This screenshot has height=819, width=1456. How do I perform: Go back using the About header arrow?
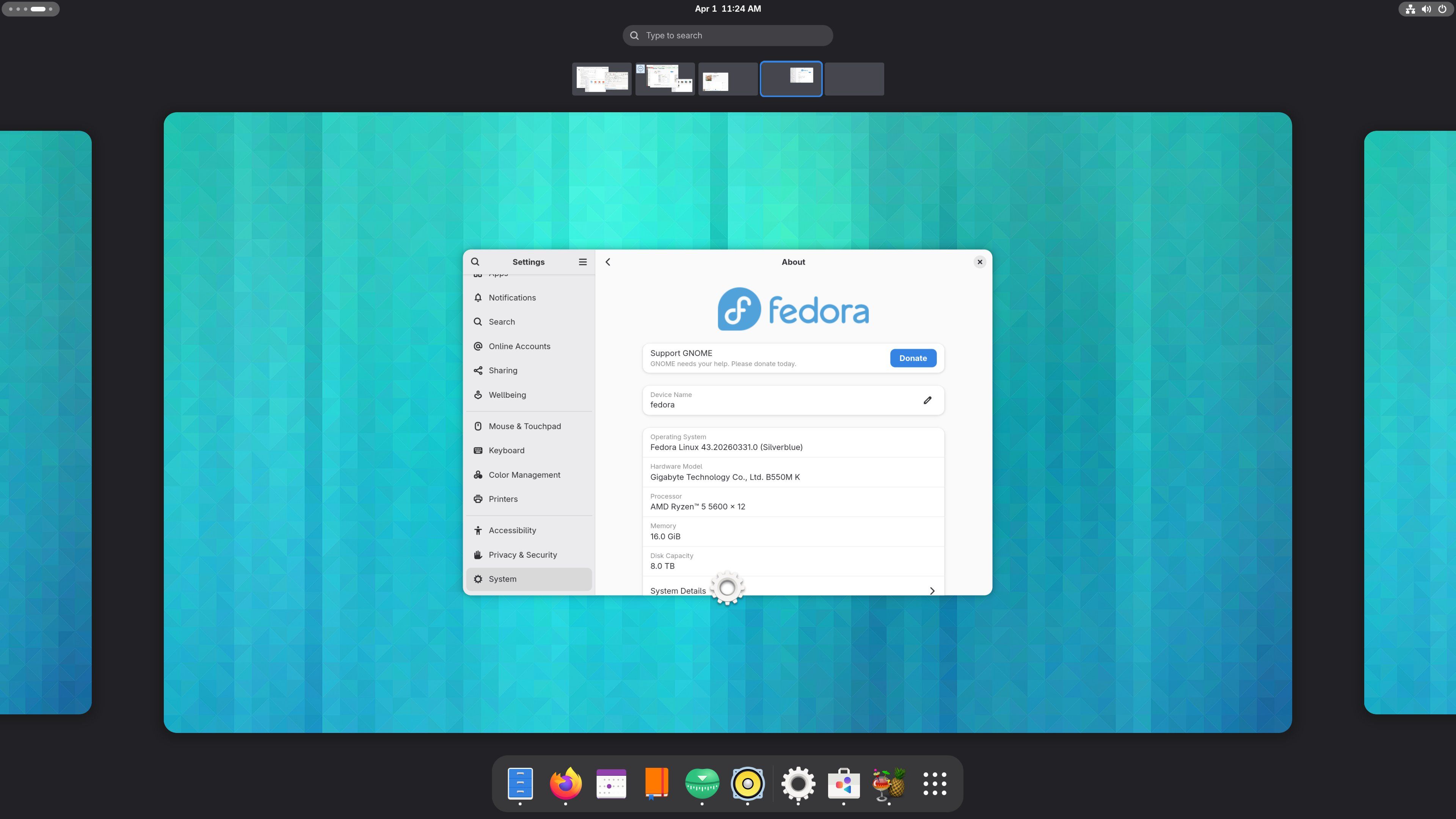(x=608, y=262)
